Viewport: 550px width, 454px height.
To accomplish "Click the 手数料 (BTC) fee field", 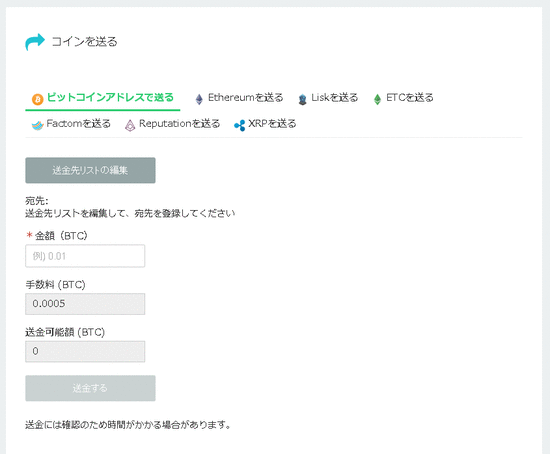I will tap(85, 304).
